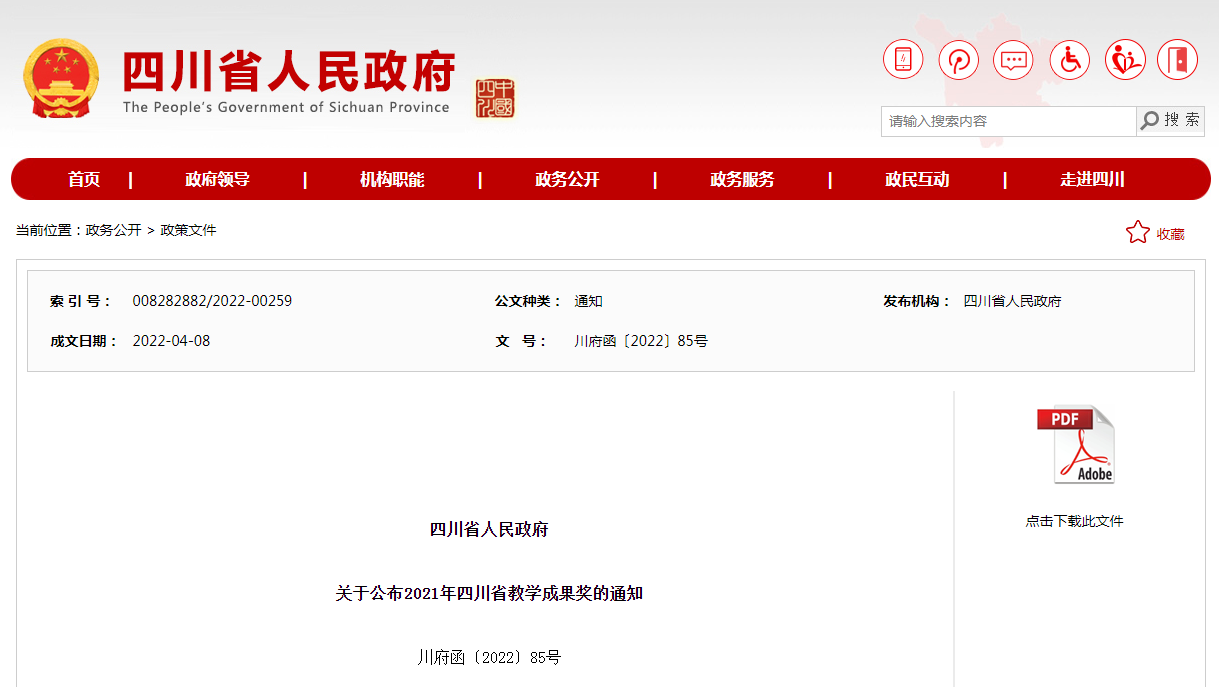
Task: Click the 政策文件 breadcrumb link
Action: (x=188, y=230)
